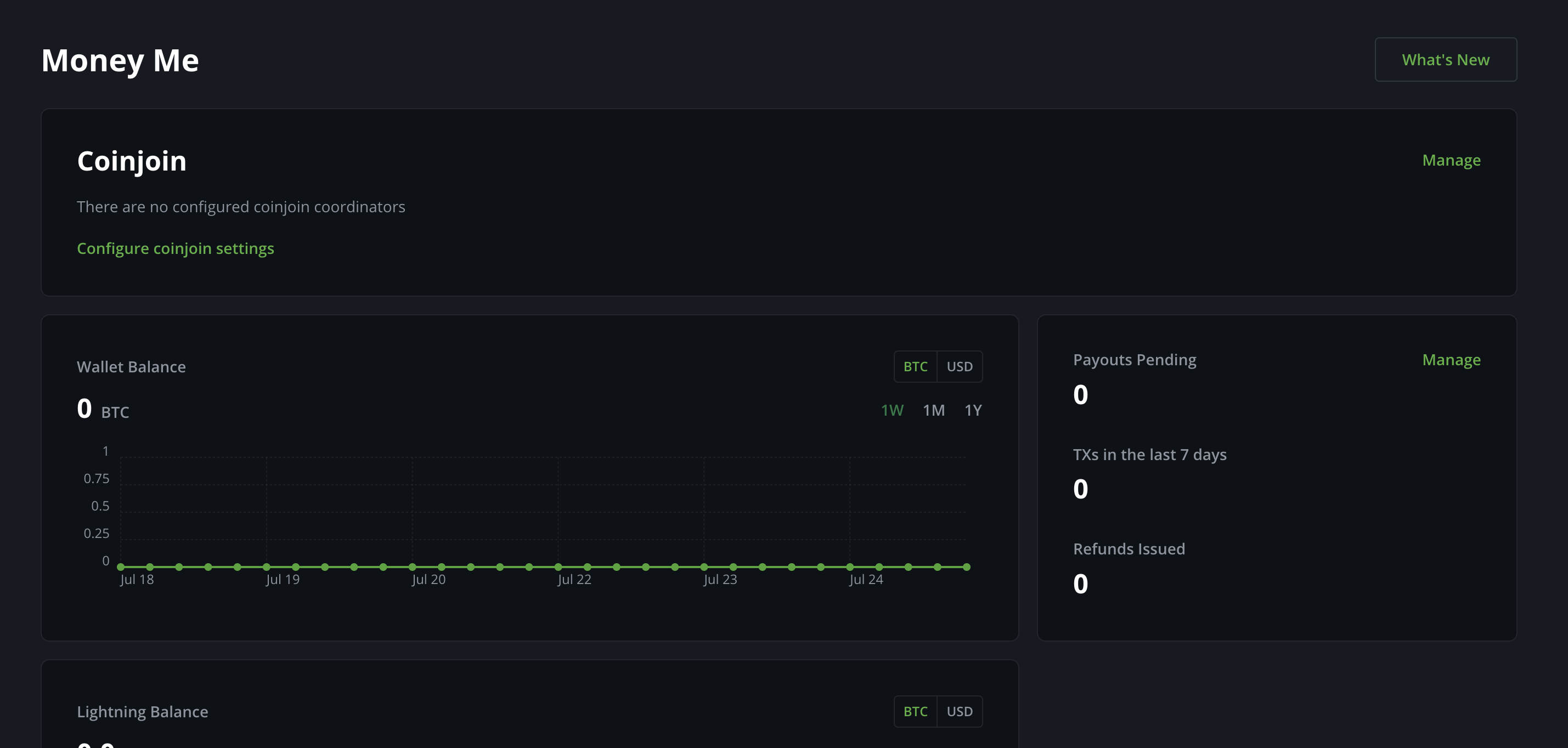Open Configure coinjoin settings
This screenshot has width=1568, height=748.
(176, 248)
